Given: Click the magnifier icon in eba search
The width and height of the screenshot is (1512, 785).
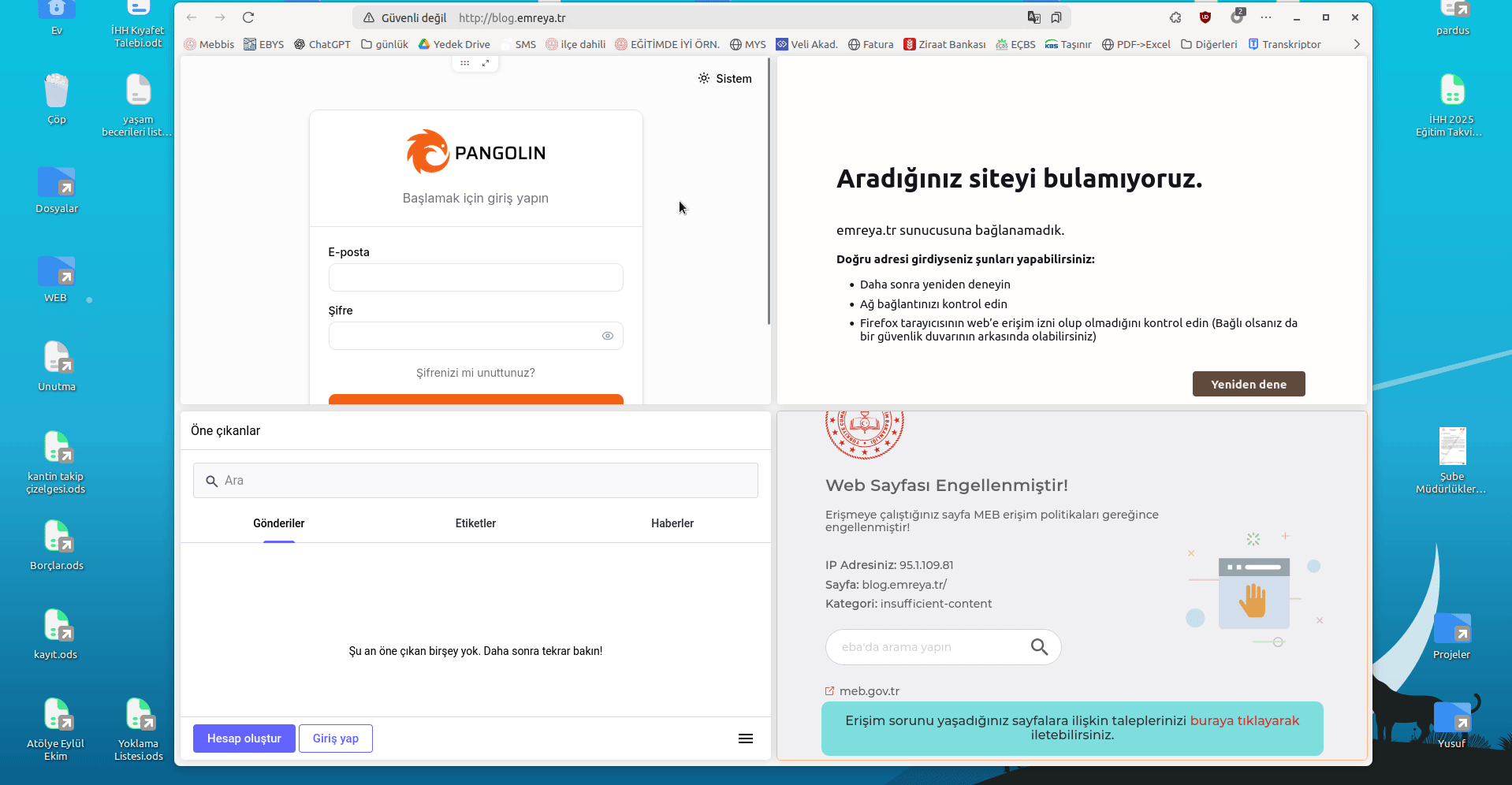Looking at the screenshot, I should pos(1039,647).
